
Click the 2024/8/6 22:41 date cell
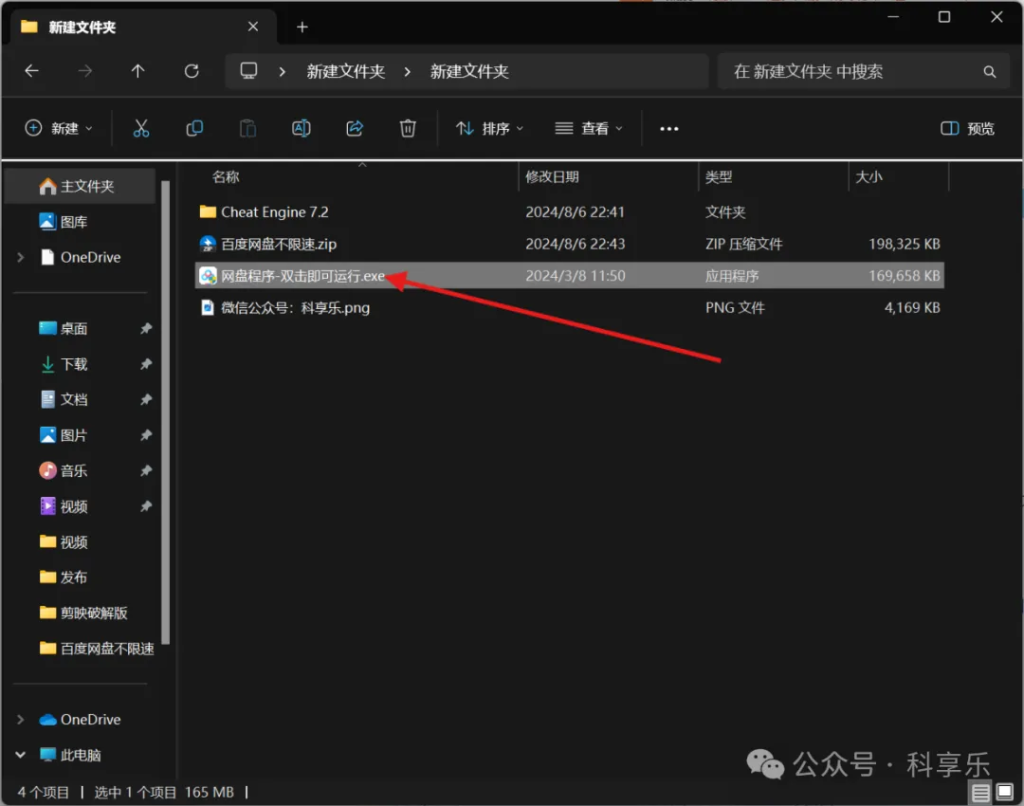pos(575,212)
